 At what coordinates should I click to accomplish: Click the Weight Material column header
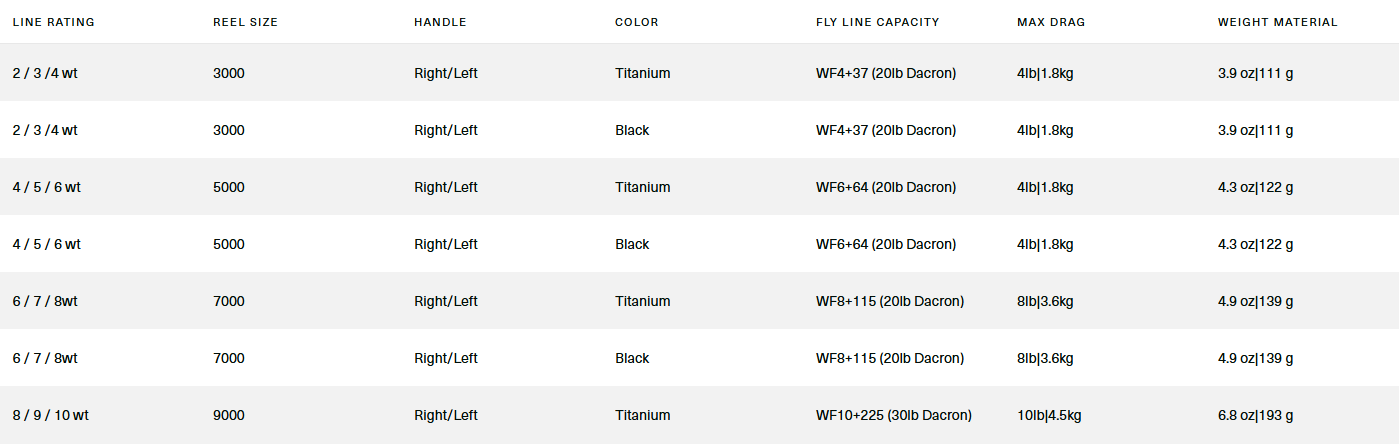[1277, 22]
